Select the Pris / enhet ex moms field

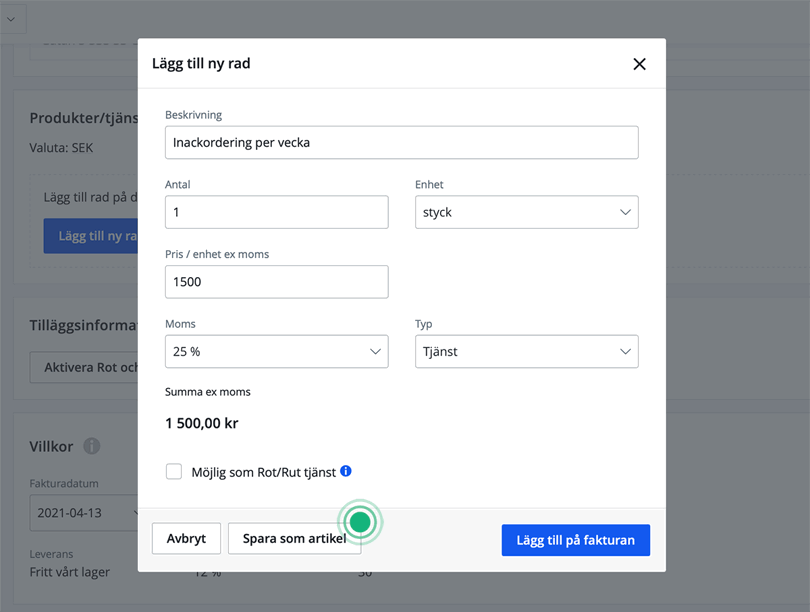276,282
